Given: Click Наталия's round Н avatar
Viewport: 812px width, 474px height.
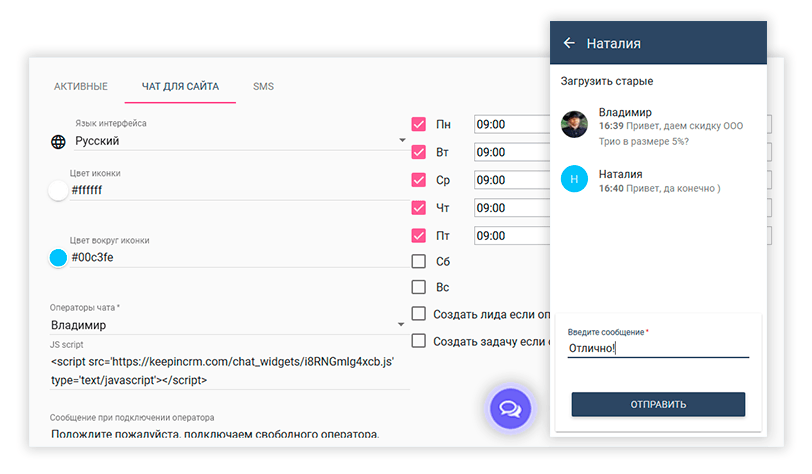Looking at the screenshot, I should (574, 179).
